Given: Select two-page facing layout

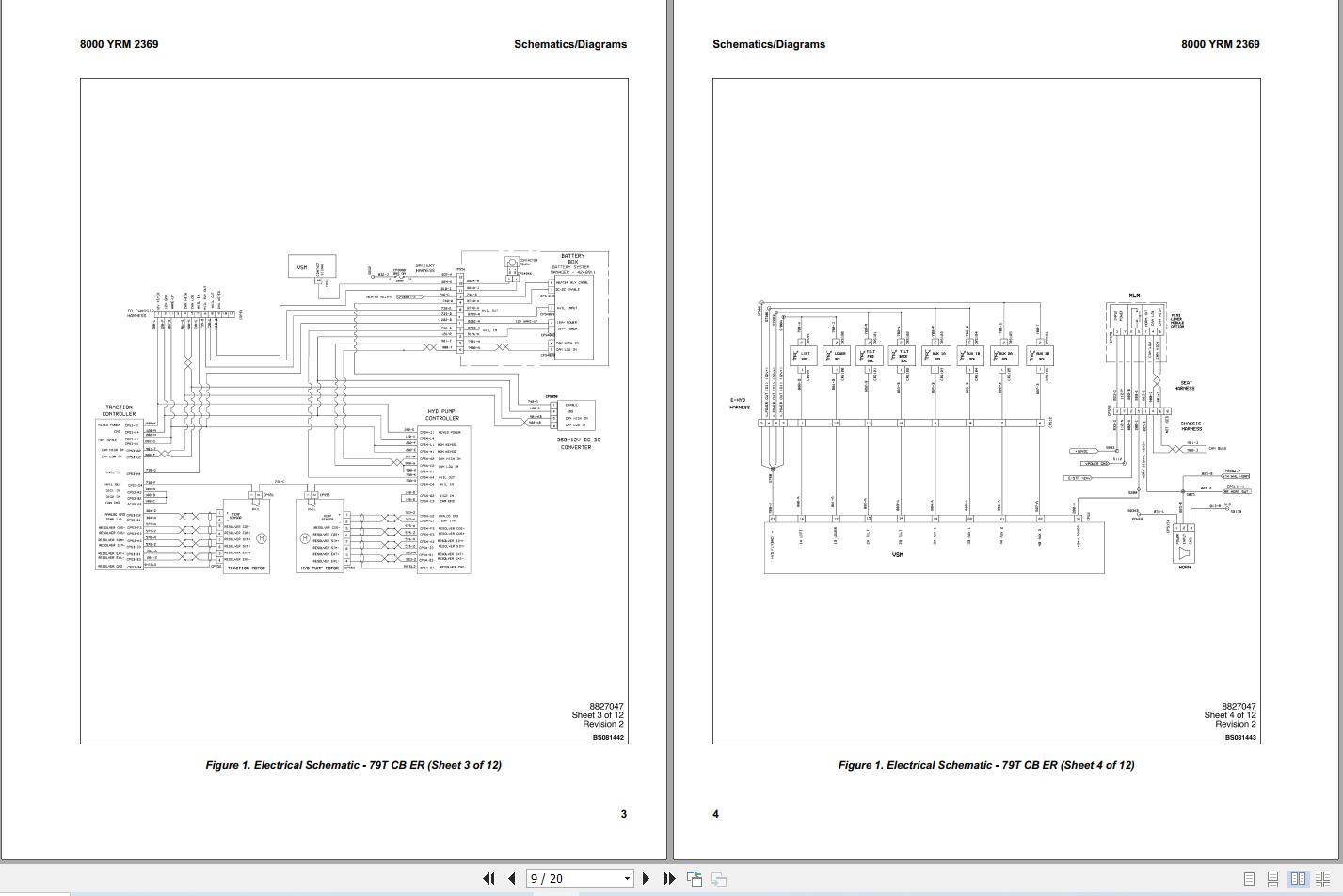Looking at the screenshot, I should (1298, 879).
